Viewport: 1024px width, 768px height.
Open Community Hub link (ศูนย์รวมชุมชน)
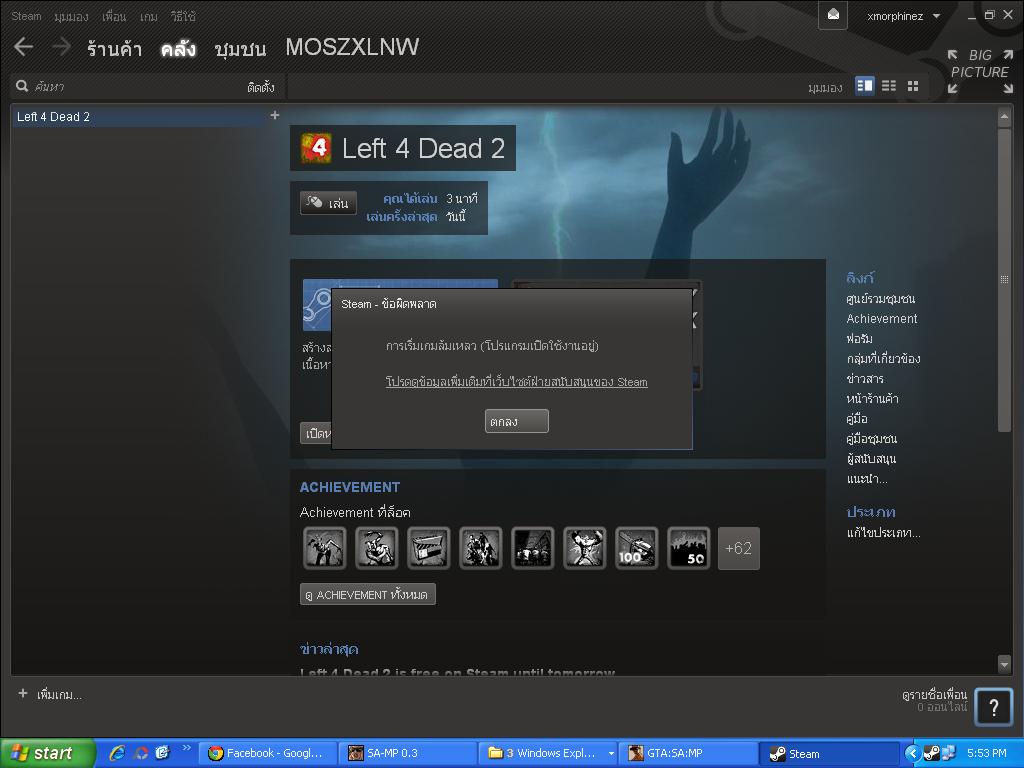pos(880,299)
